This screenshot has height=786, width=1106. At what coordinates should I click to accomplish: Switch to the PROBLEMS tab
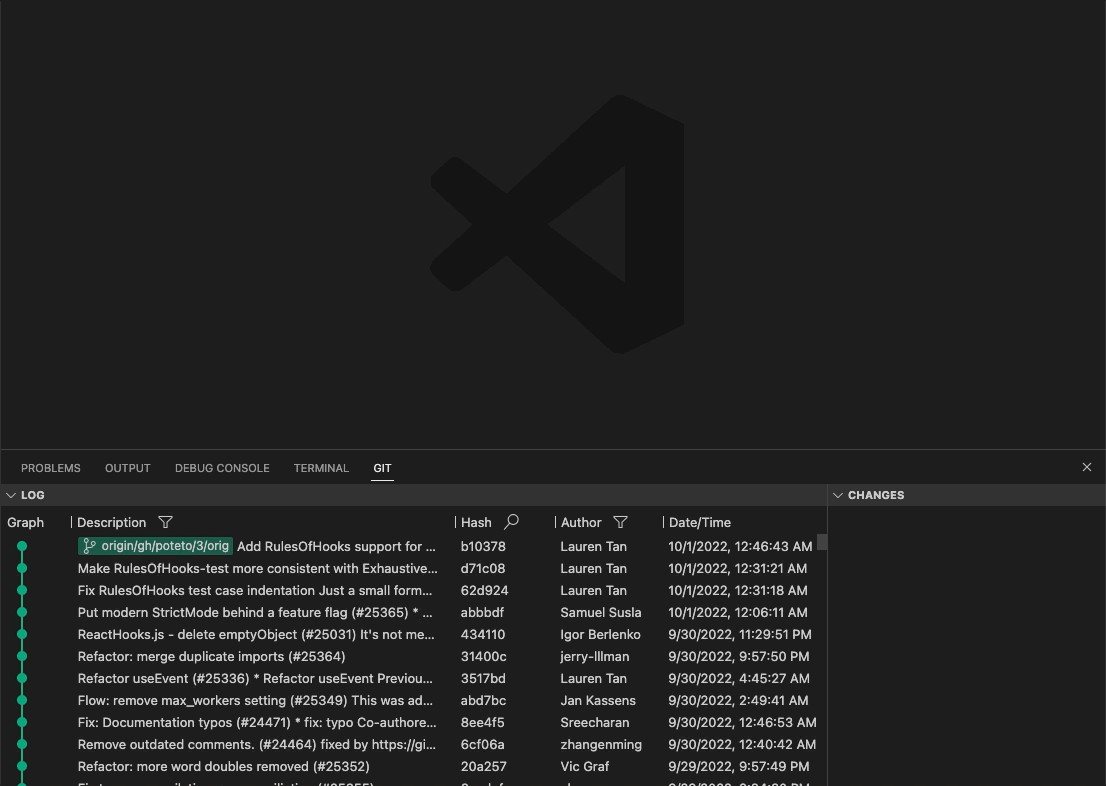pyautogui.click(x=51, y=468)
